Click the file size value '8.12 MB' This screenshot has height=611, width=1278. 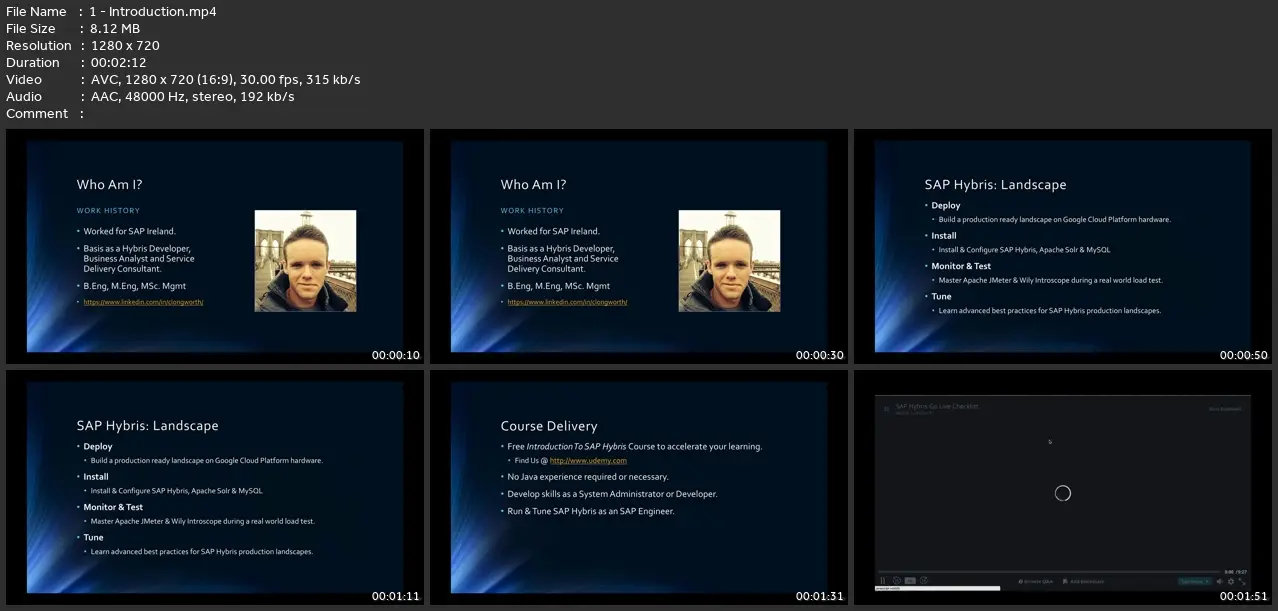[x=115, y=29]
